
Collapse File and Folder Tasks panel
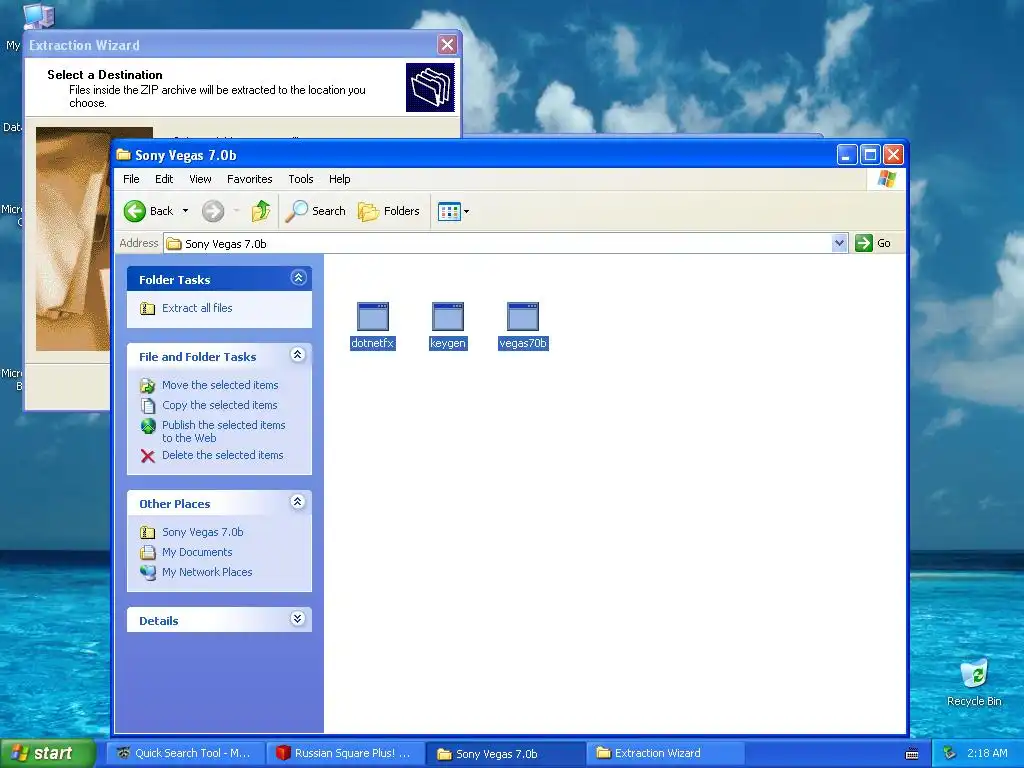(298, 355)
